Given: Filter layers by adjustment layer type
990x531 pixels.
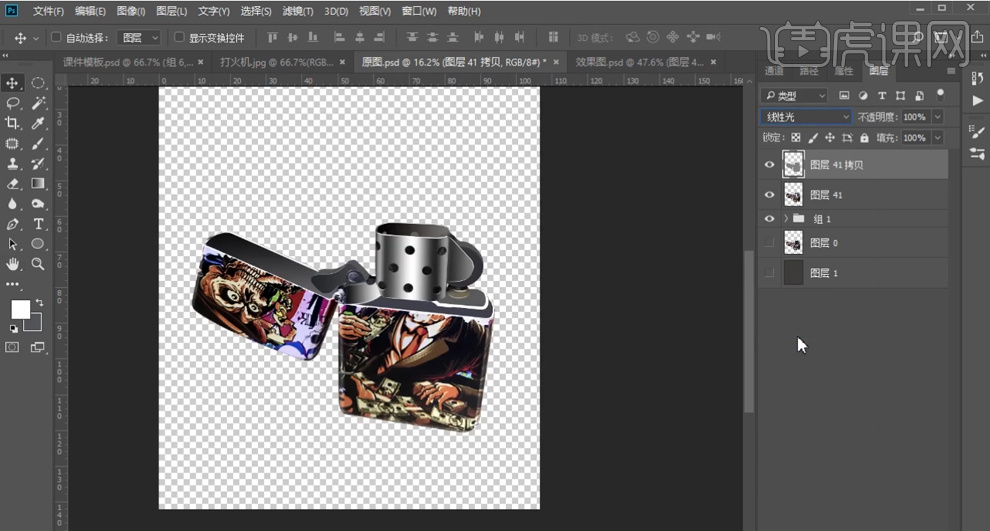Looking at the screenshot, I should [863, 95].
